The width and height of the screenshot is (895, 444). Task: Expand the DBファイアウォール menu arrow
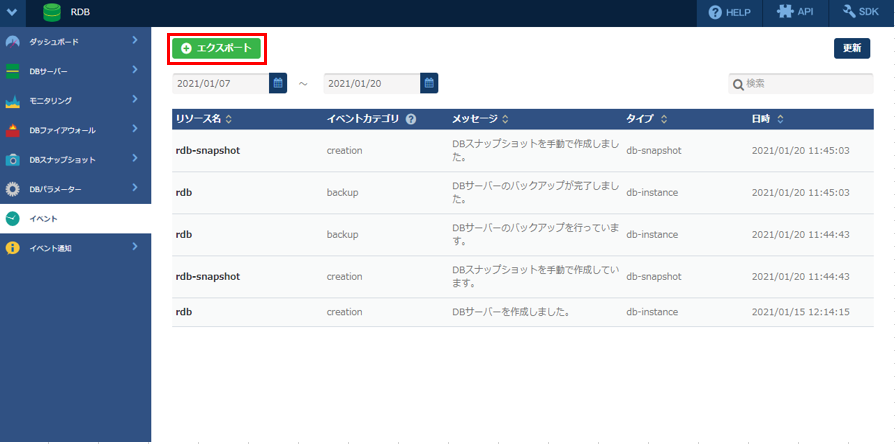click(135, 128)
